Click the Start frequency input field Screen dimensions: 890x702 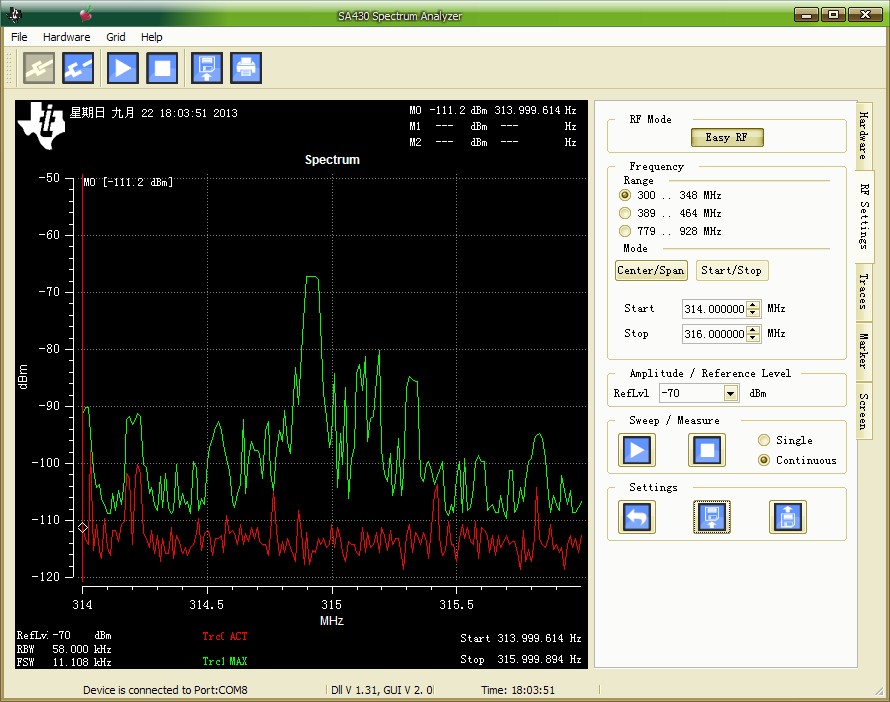(x=714, y=309)
